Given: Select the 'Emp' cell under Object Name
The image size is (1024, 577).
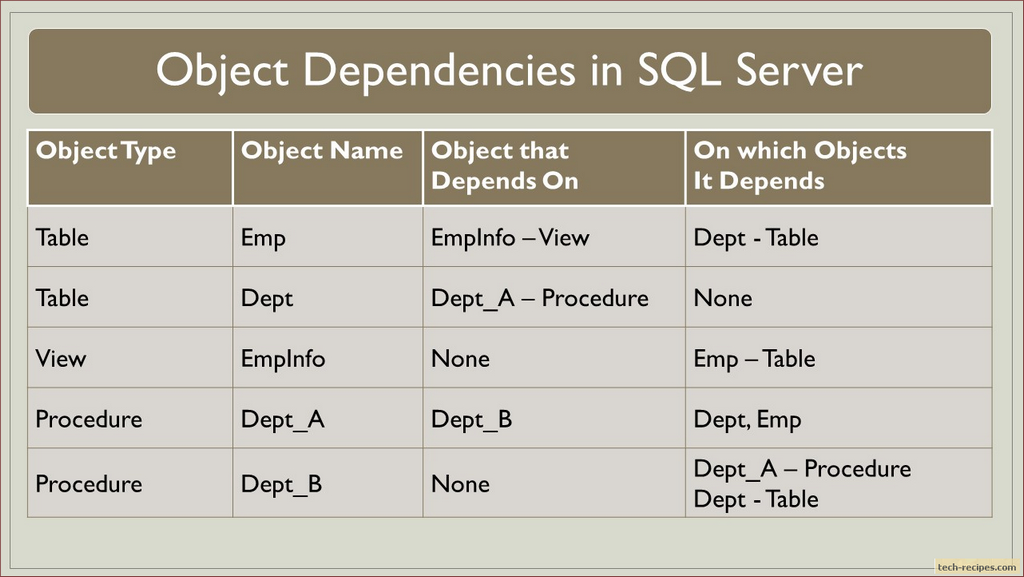Looking at the screenshot, I should (263, 238).
